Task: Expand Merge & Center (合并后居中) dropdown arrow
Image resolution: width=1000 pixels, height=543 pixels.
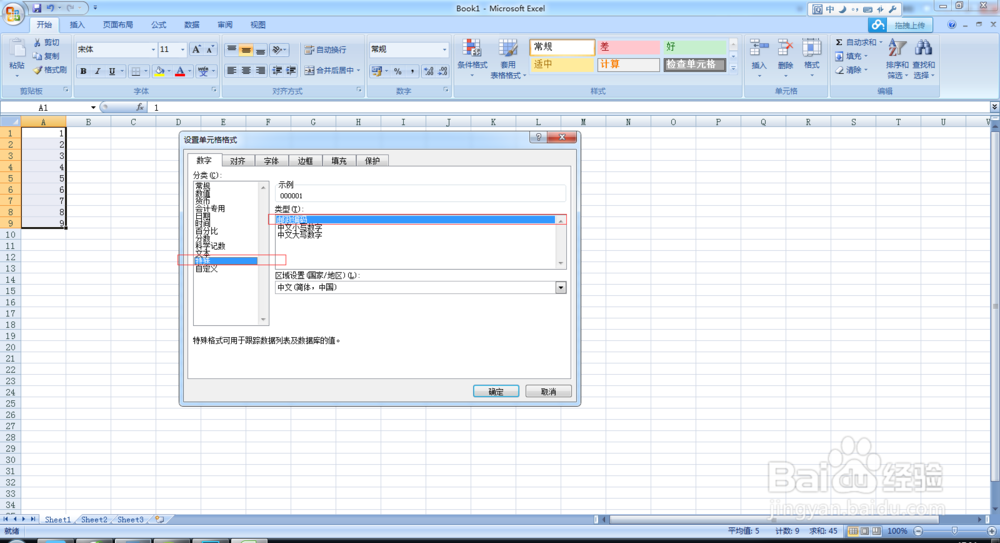Action: pos(359,71)
